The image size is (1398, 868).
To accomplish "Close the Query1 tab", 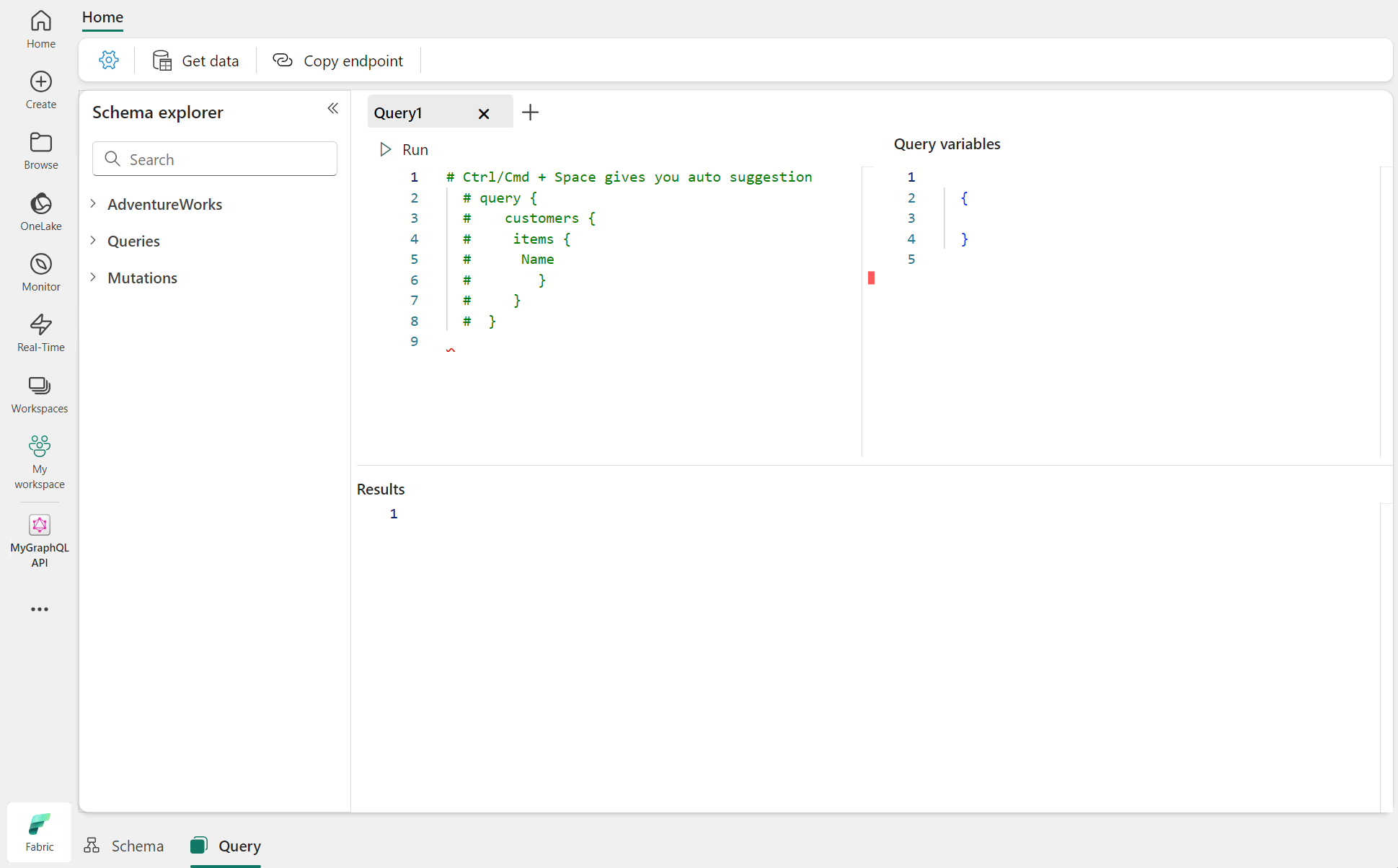I will 484,113.
